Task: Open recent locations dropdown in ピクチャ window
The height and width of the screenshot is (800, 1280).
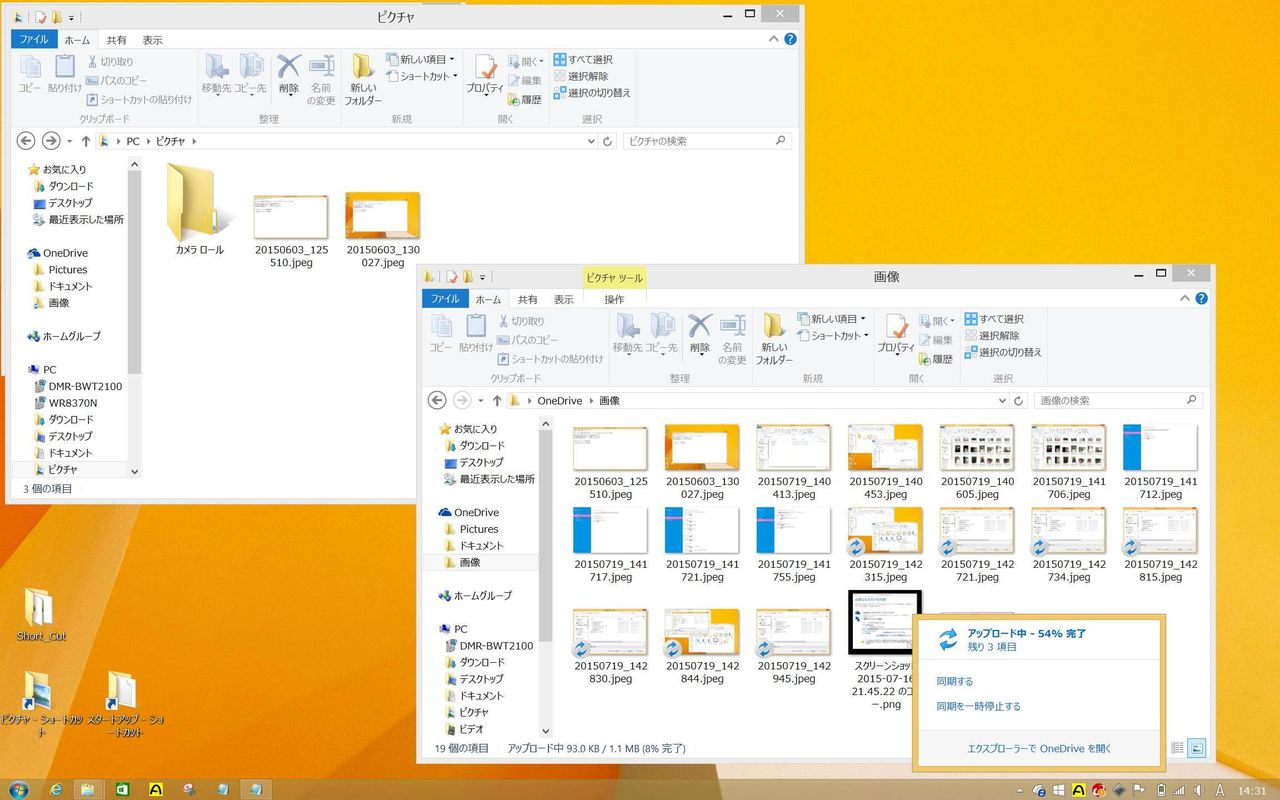Action: [x=69, y=141]
